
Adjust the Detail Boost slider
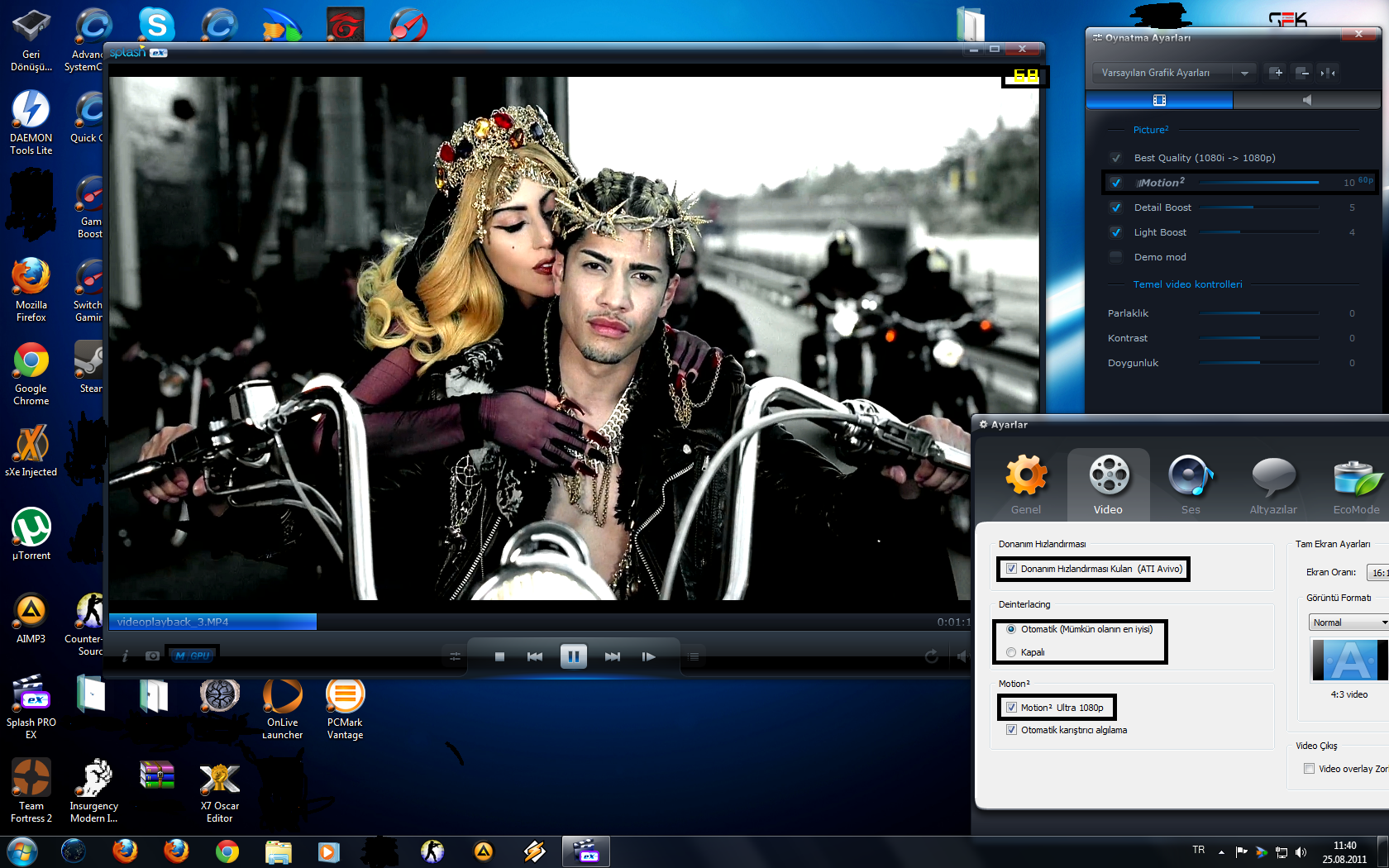1258,207
